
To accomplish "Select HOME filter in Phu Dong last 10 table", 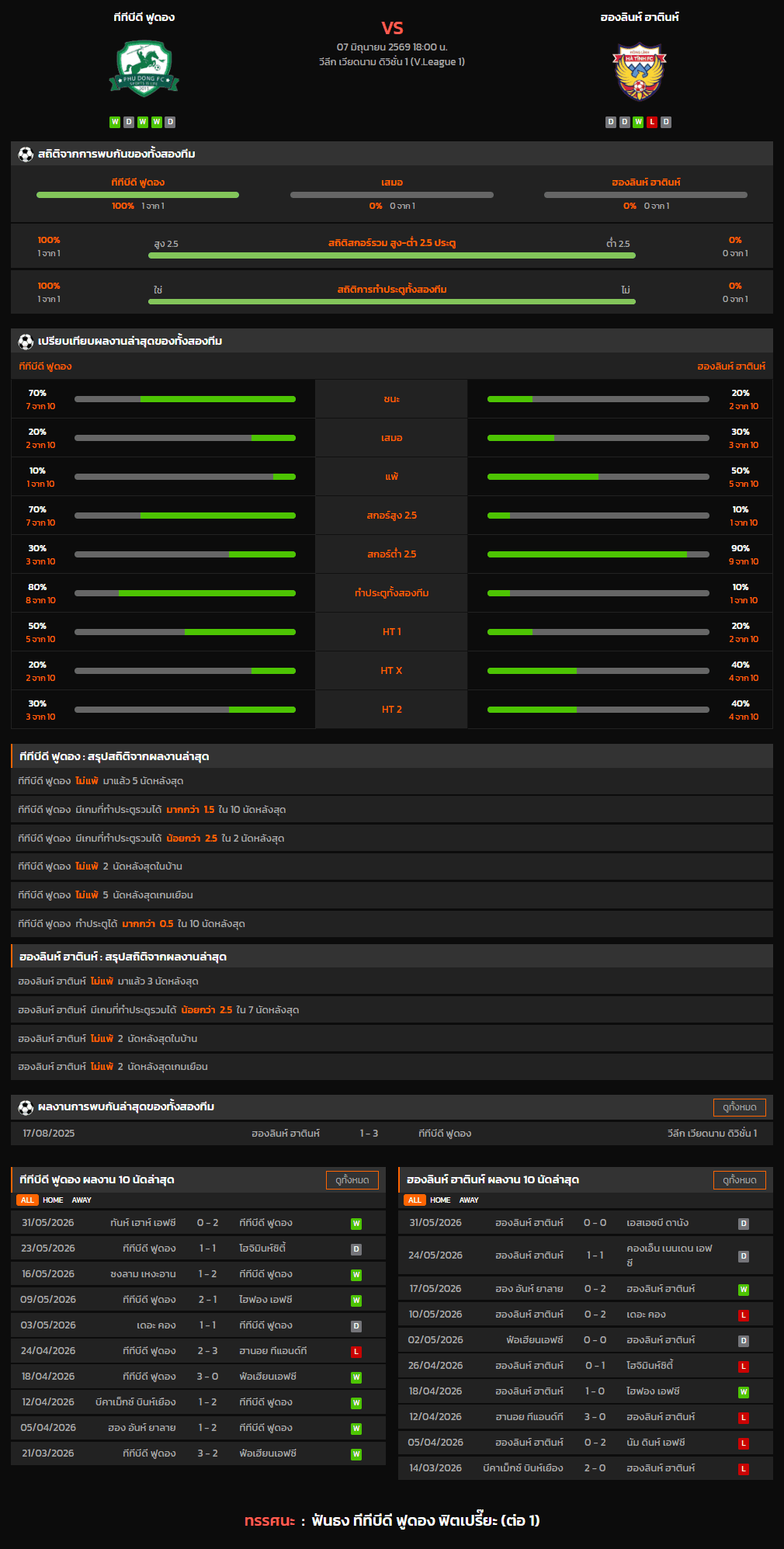I will pyautogui.click(x=53, y=1200).
